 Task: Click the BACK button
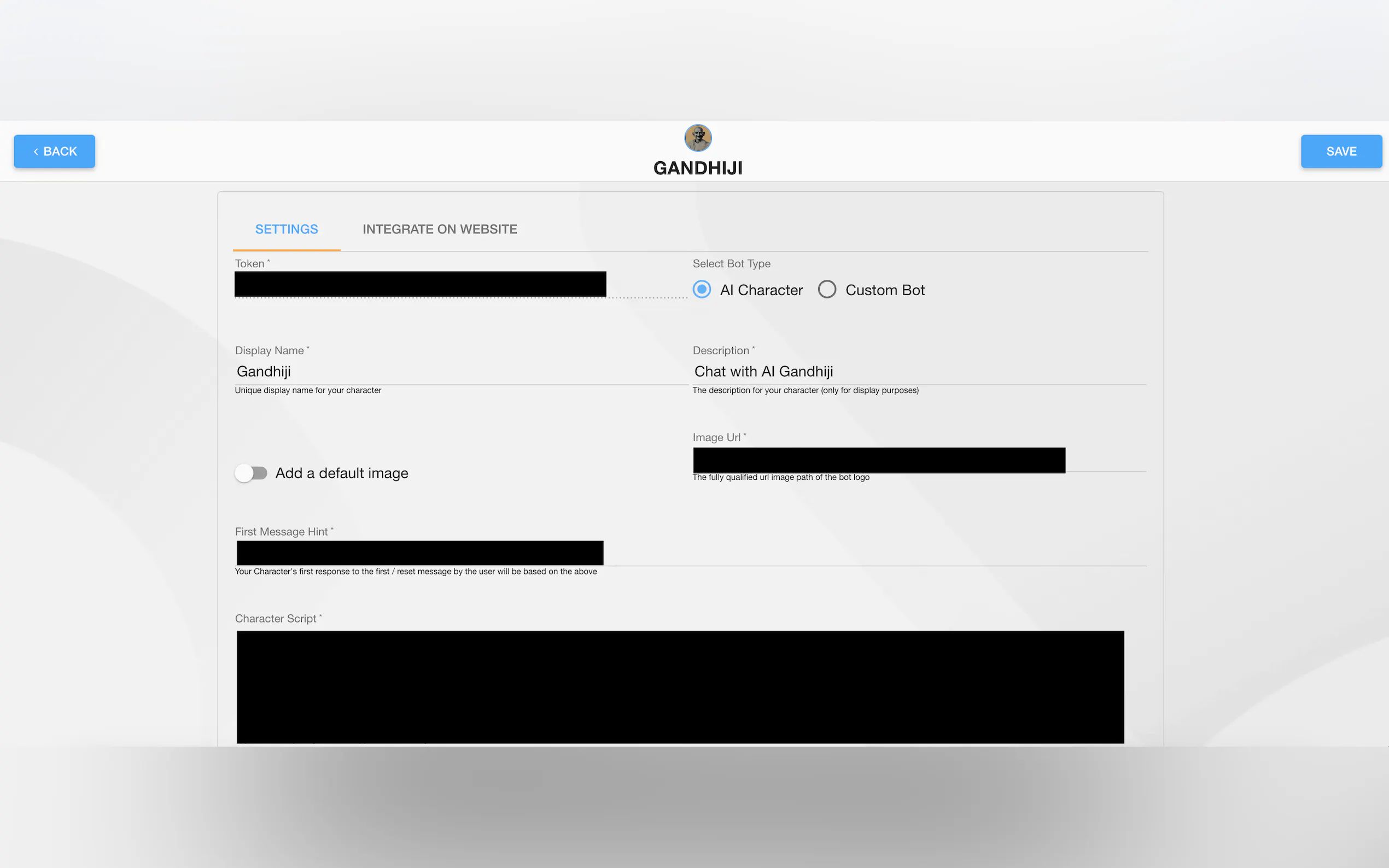click(55, 151)
